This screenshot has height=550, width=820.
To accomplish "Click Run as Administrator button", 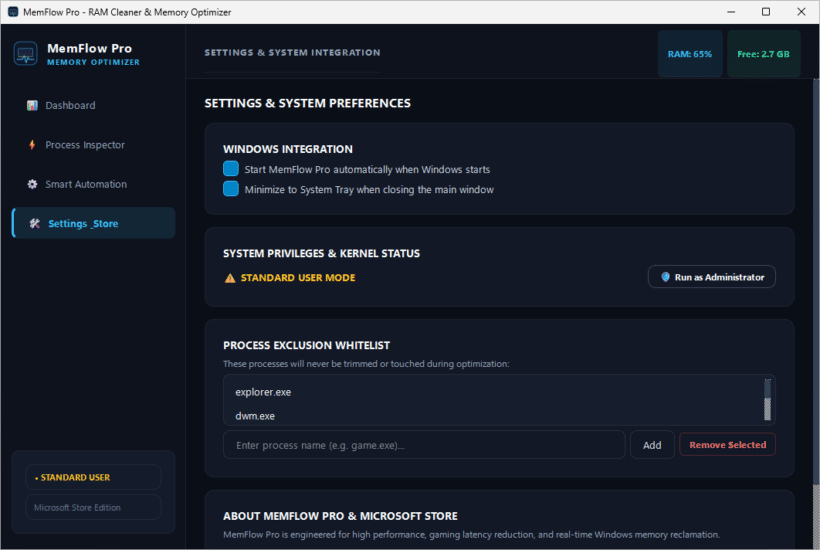I will point(712,277).
